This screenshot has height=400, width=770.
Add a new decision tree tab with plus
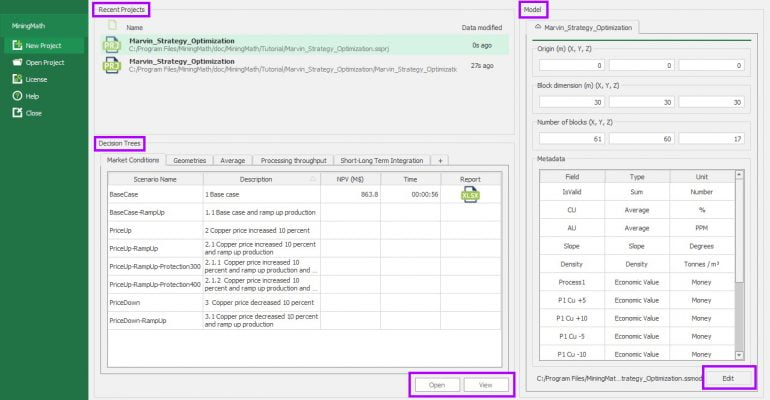[440, 160]
